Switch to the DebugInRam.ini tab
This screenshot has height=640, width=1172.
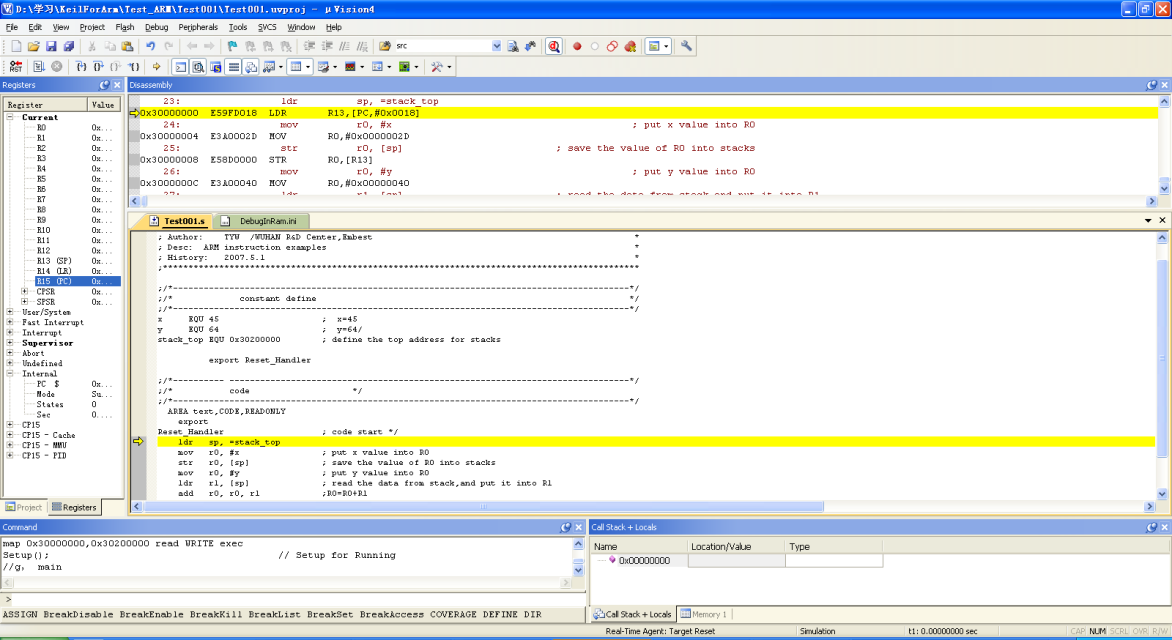click(x=267, y=220)
